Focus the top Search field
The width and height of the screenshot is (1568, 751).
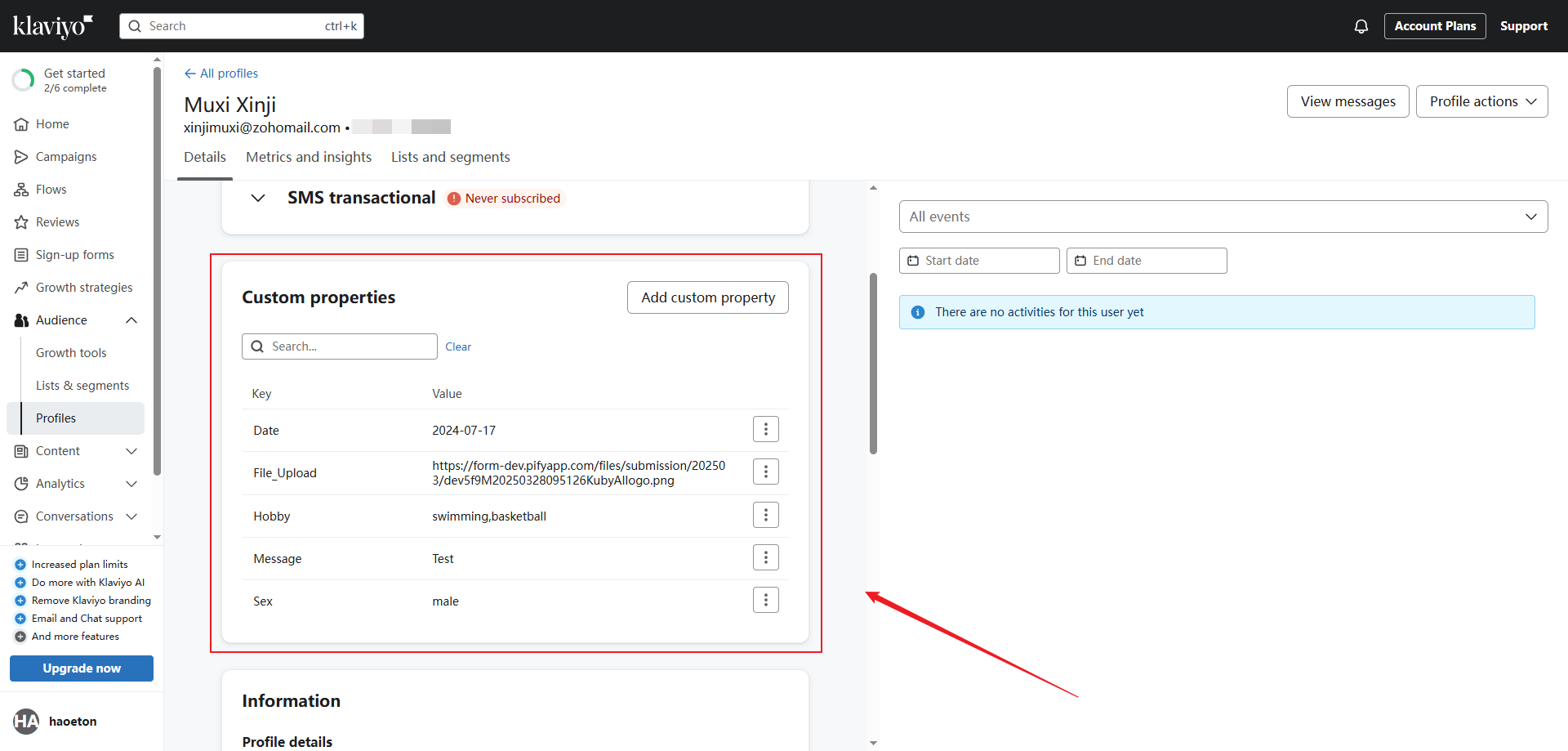pyautogui.click(x=242, y=26)
